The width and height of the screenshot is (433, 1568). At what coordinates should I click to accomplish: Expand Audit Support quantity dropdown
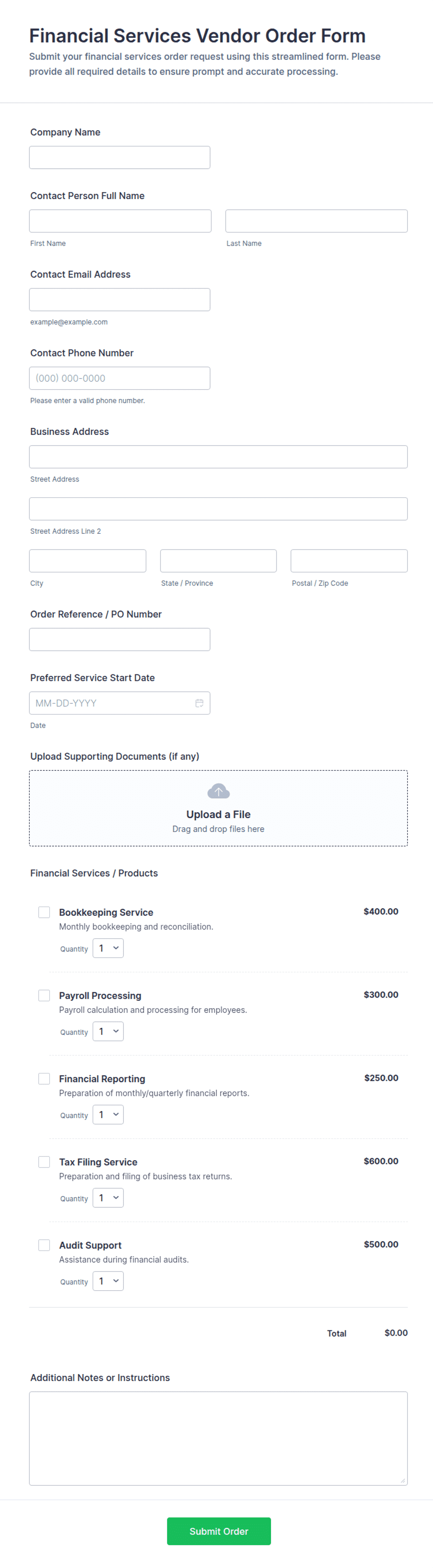click(x=108, y=1281)
